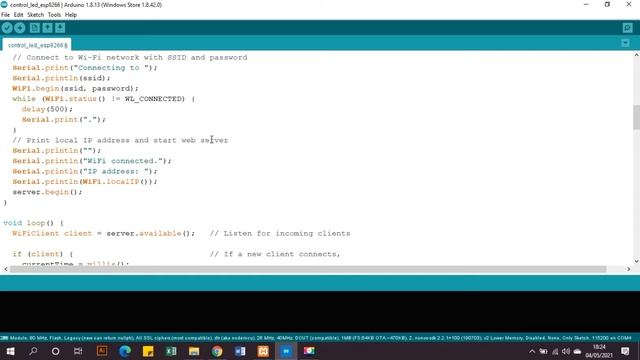Screen dimensions: 640x360
Task: Click the 'Print local IP address' comment line
Action: click(120, 140)
